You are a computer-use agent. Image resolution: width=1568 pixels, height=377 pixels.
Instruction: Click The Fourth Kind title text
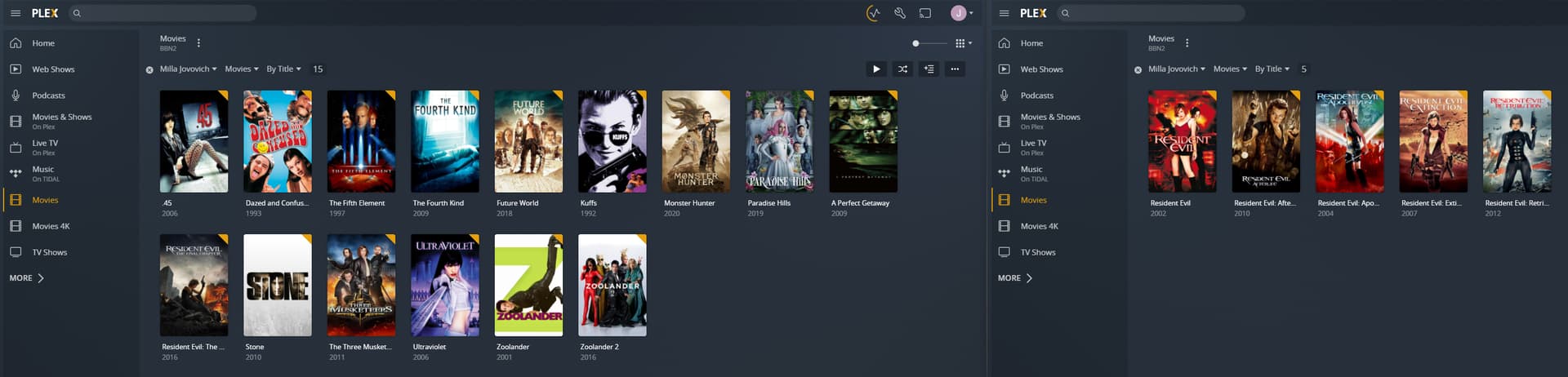pyautogui.click(x=439, y=203)
